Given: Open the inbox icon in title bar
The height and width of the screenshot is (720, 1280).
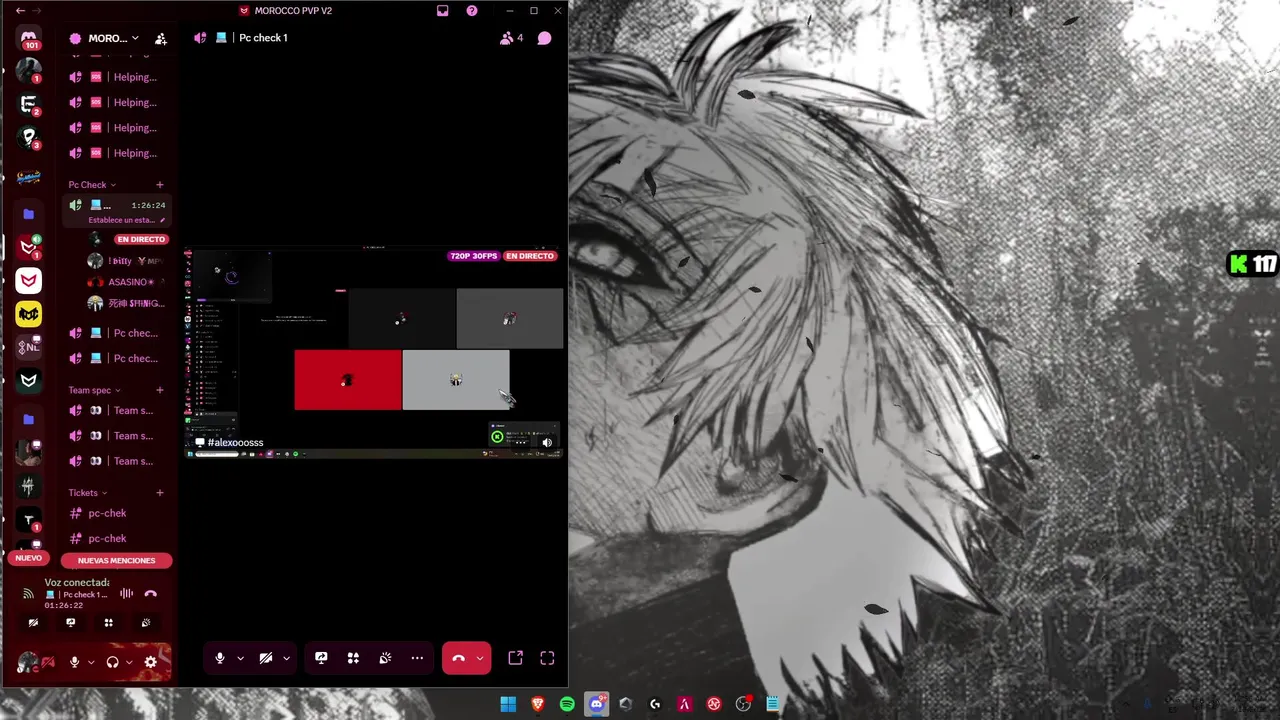Looking at the screenshot, I should click(x=442, y=11).
